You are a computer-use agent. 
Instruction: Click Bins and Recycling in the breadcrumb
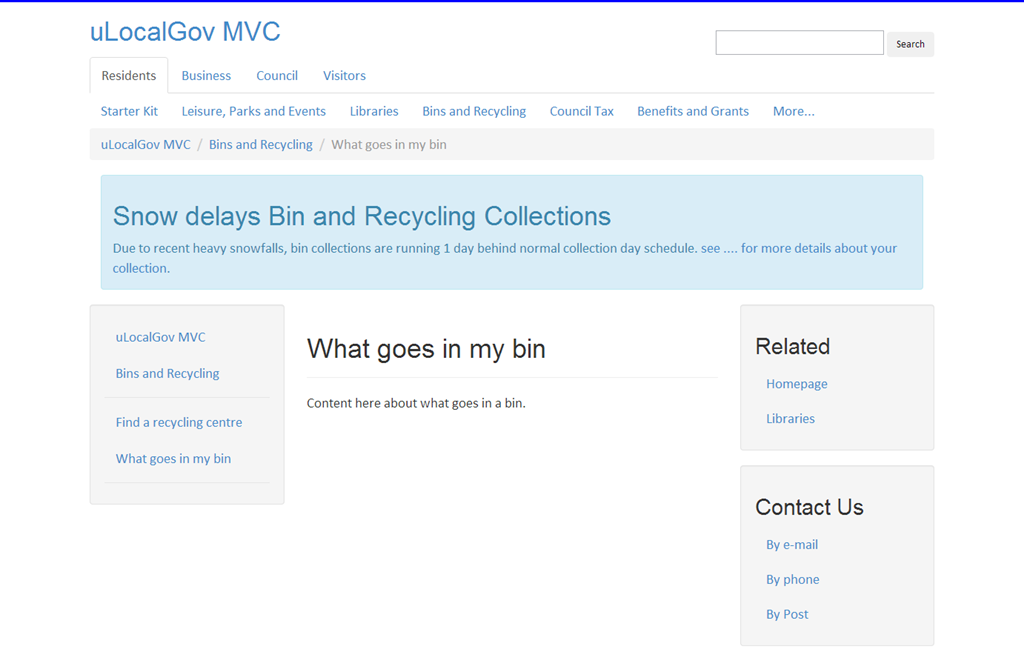pos(260,145)
